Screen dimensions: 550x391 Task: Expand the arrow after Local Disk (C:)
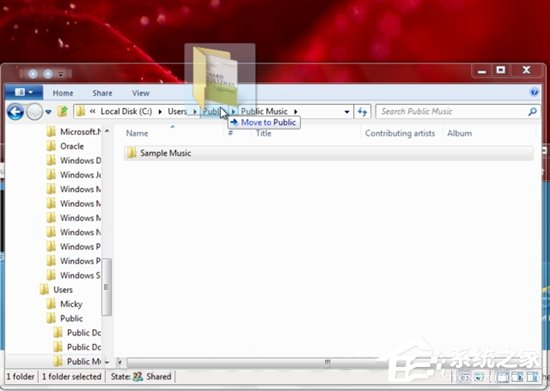click(x=160, y=112)
